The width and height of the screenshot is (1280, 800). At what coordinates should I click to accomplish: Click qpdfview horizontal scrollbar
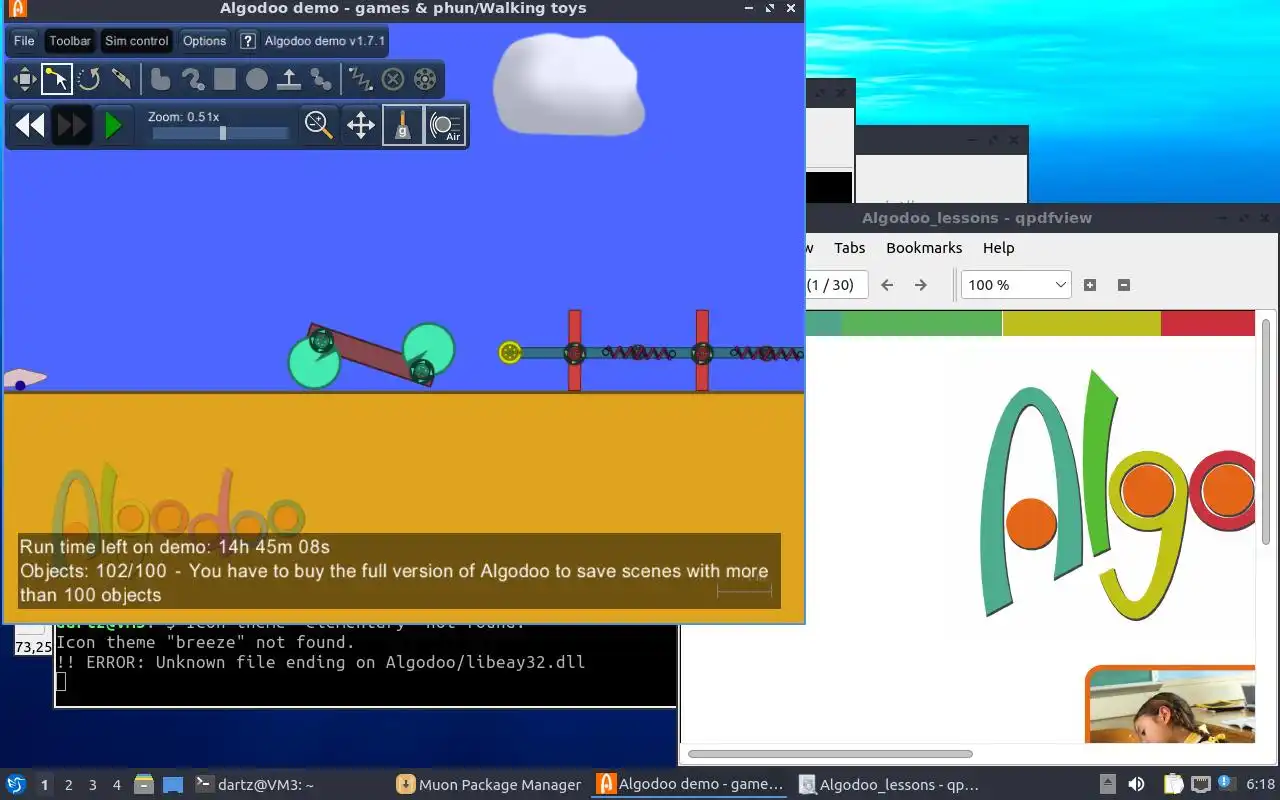click(x=830, y=754)
